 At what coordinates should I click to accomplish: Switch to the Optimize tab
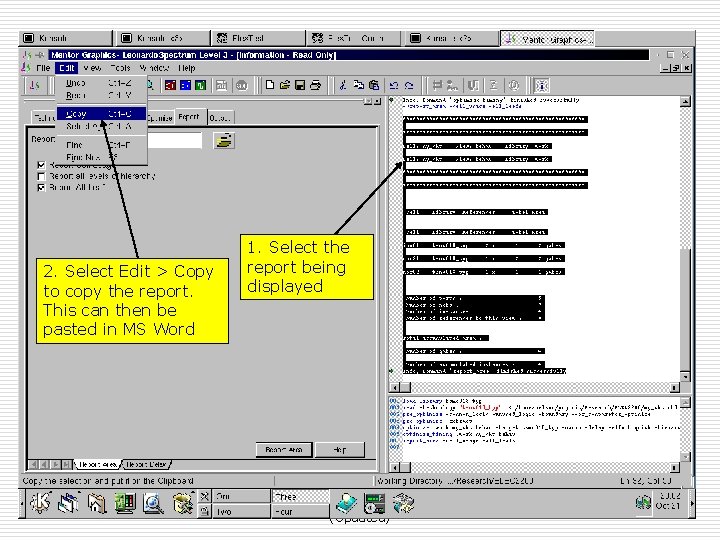click(x=160, y=118)
